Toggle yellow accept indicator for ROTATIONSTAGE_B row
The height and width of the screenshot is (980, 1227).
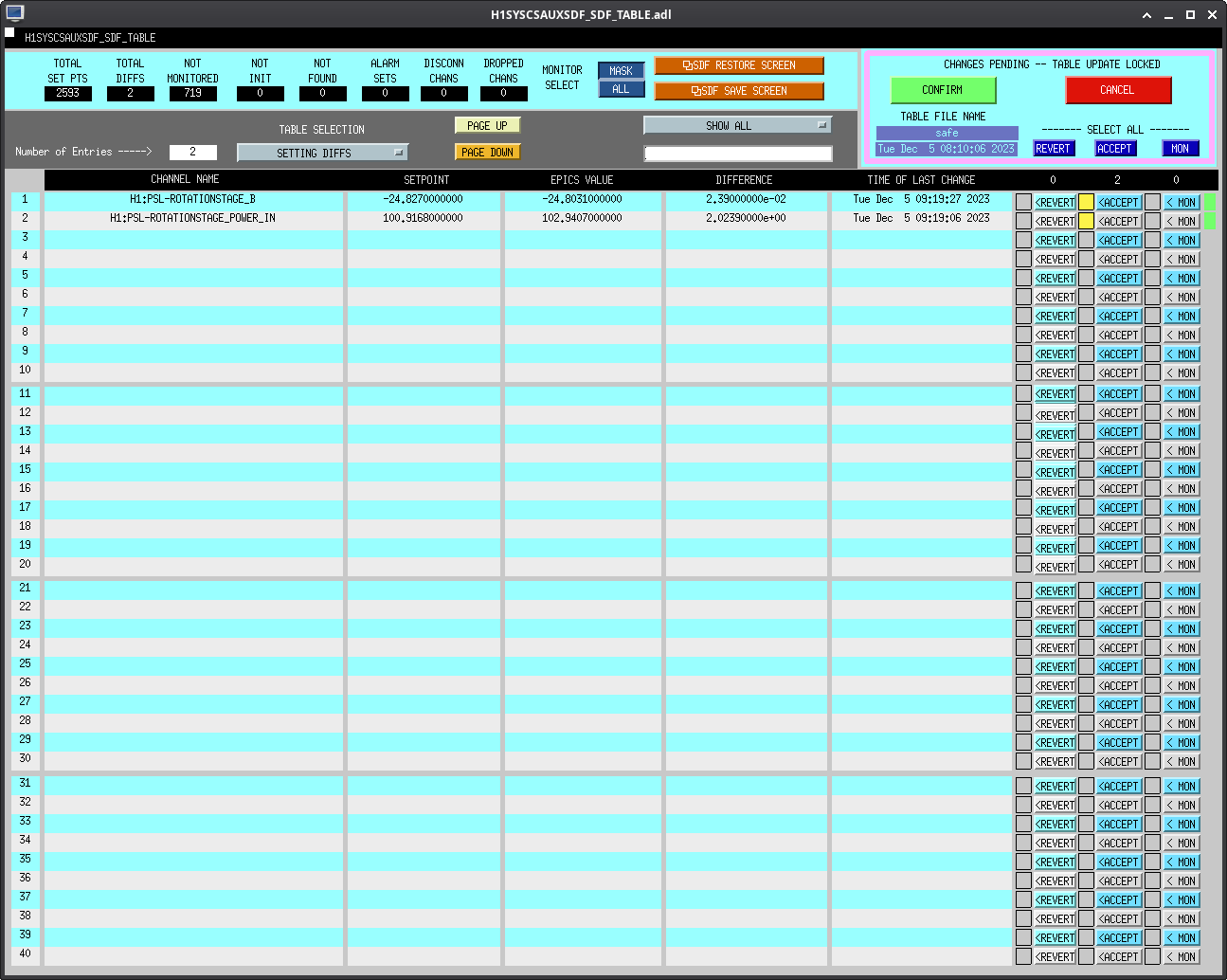(x=1086, y=202)
